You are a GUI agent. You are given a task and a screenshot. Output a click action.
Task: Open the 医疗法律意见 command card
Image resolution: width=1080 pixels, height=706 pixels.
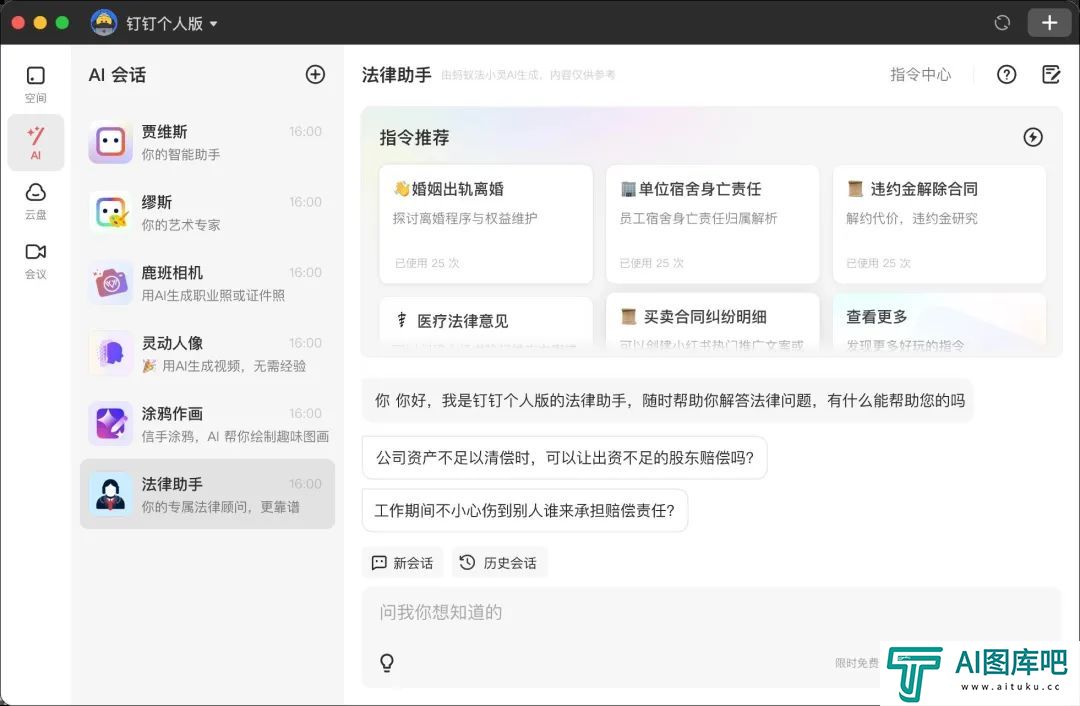coord(486,322)
